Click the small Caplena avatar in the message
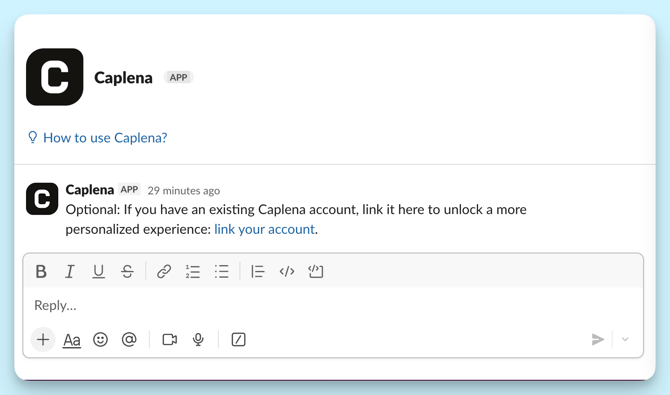Viewport: 670px width, 395px height. (42, 199)
